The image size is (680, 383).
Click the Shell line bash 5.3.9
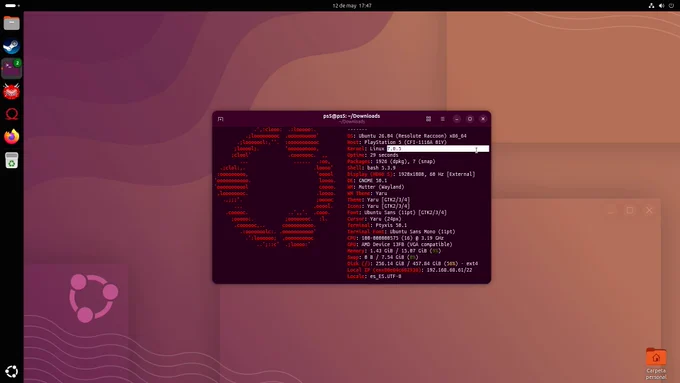[x=371, y=168]
